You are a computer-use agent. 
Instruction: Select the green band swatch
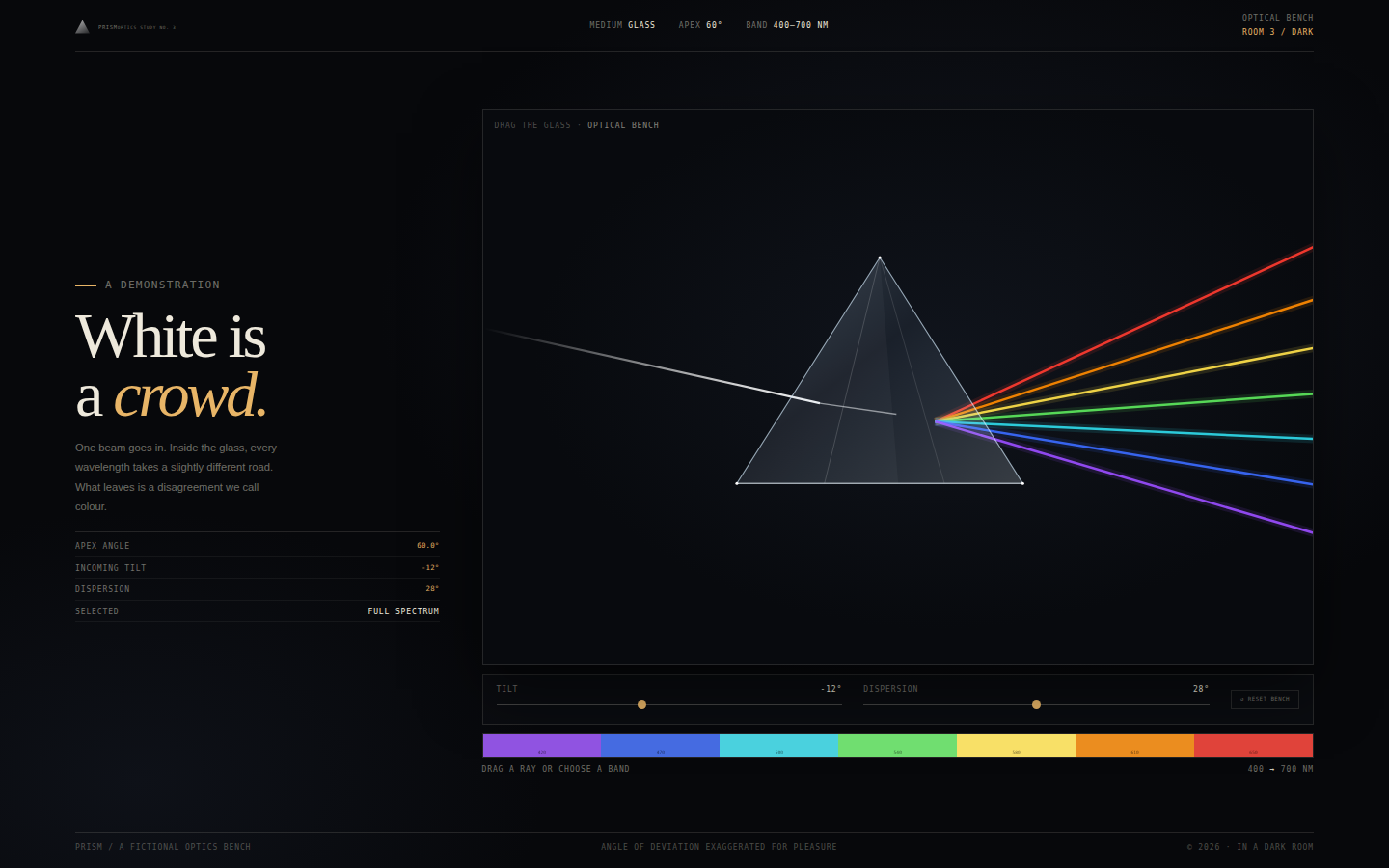point(897,746)
